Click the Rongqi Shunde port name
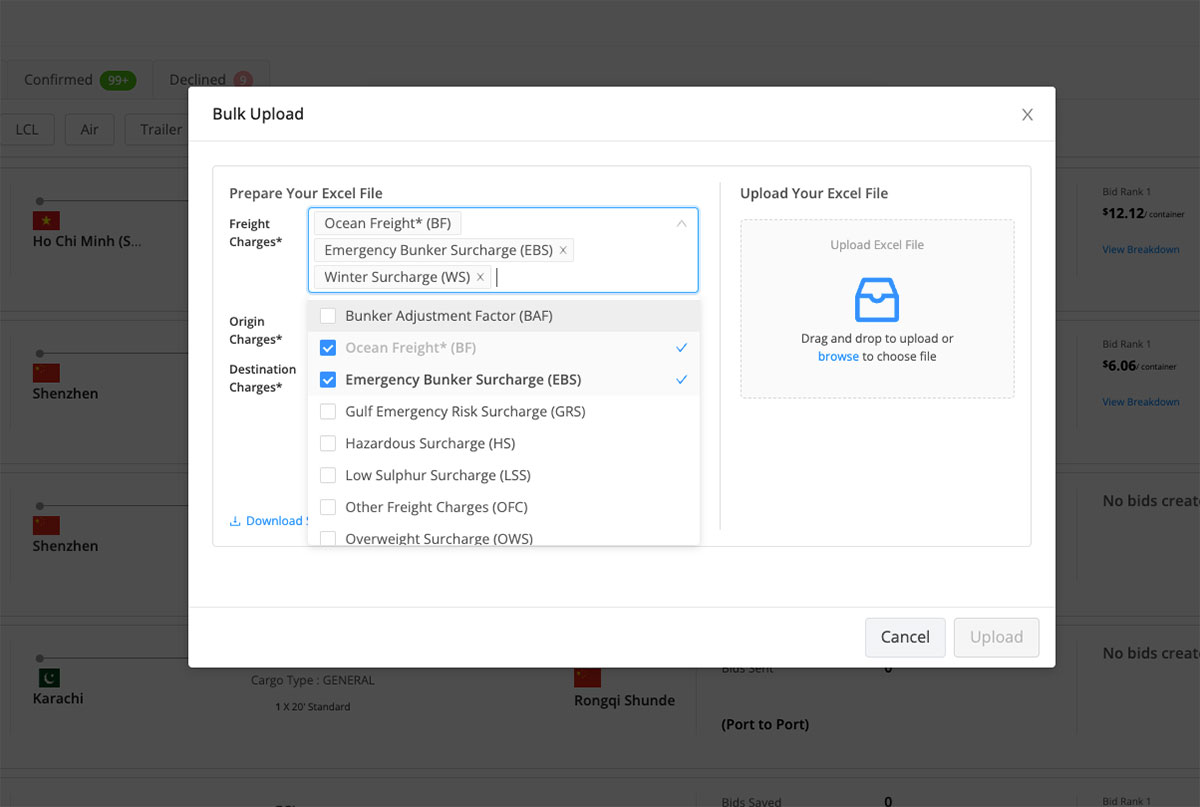The image size is (1200, 807). (x=624, y=700)
